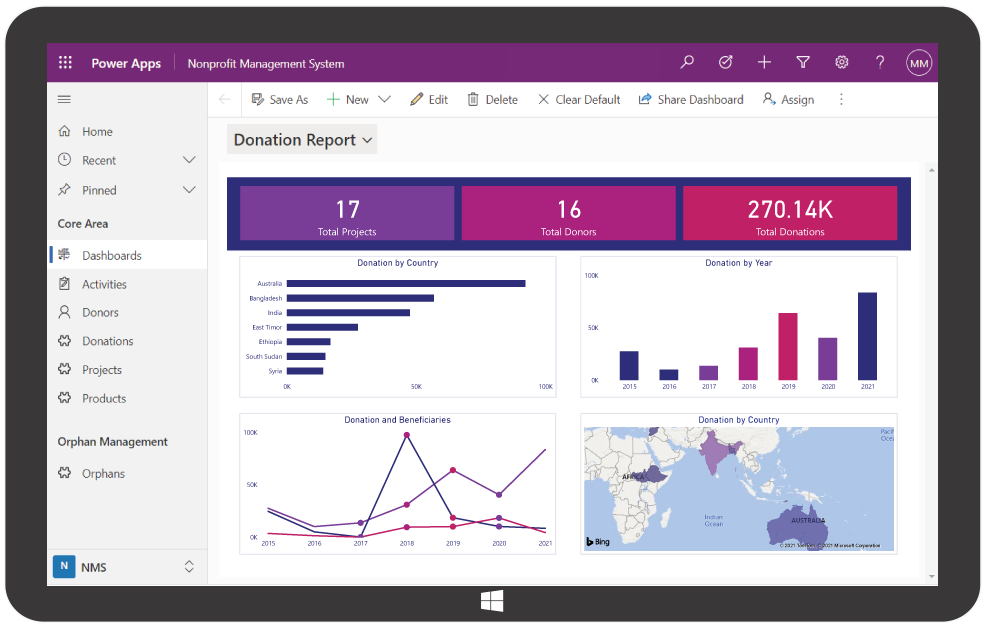Open the advanced find filter icon
The width and height of the screenshot is (986, 628).
pos(803,63)
